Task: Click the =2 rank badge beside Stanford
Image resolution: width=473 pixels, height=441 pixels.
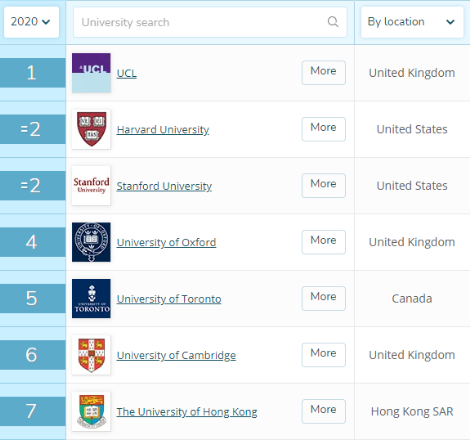Action: tap(32, 186)
